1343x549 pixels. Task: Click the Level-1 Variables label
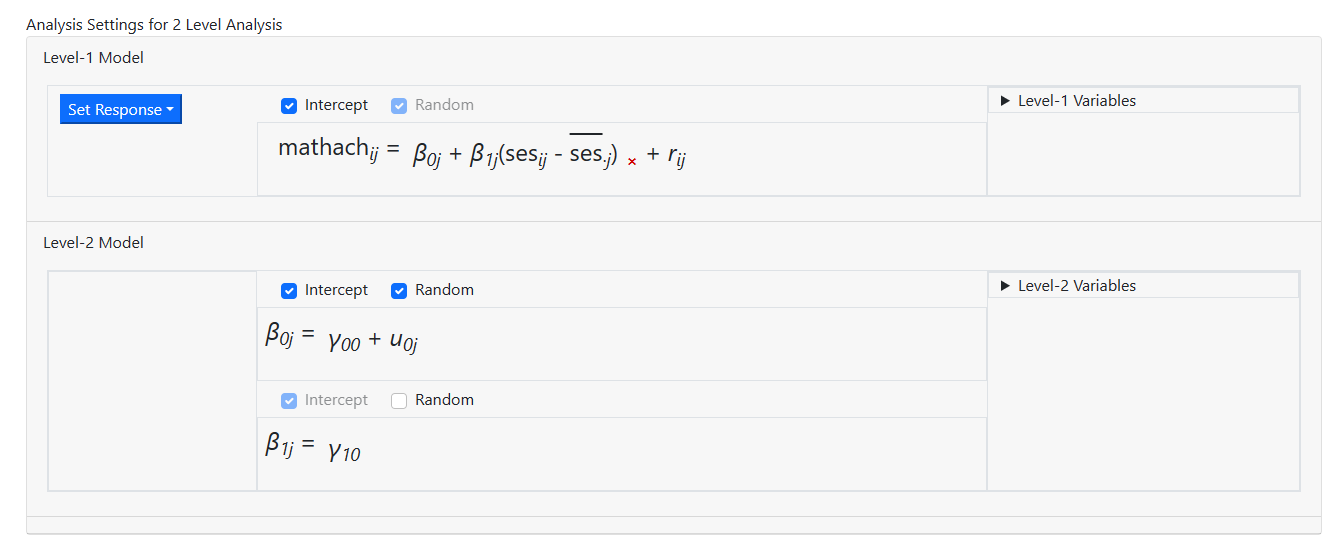pos(1077,101)
